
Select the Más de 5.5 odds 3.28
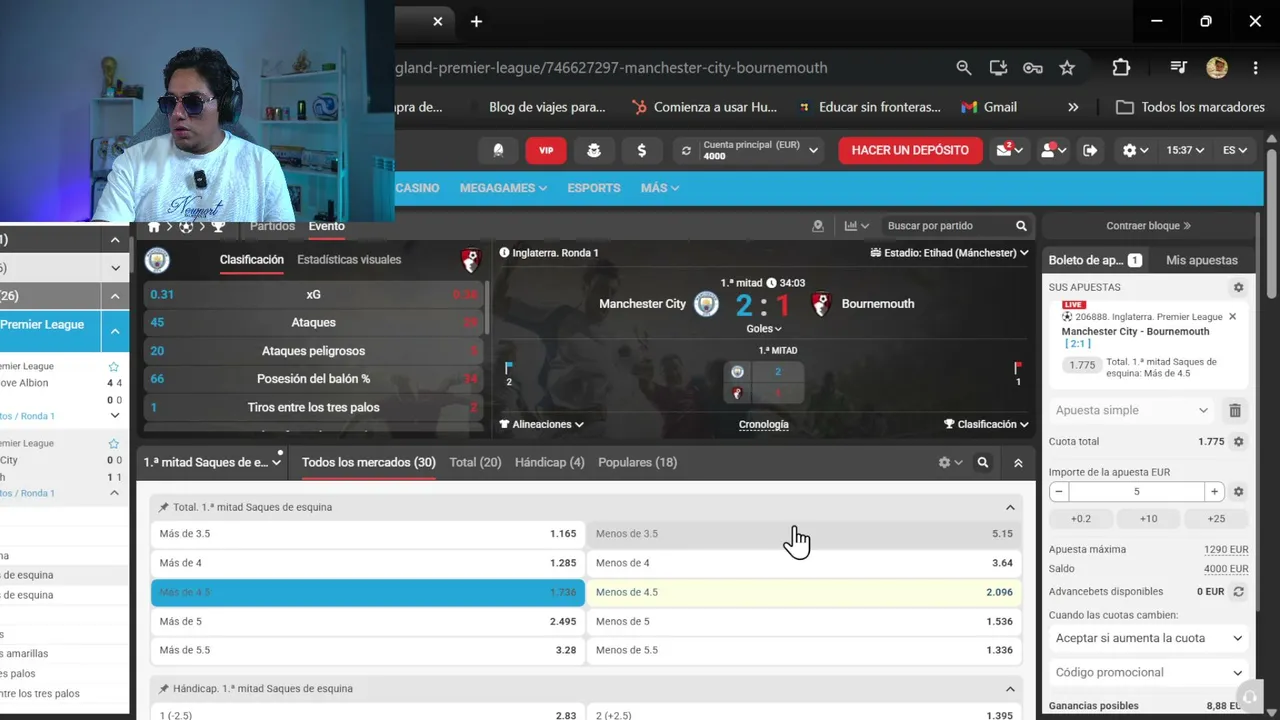[368, 650]
